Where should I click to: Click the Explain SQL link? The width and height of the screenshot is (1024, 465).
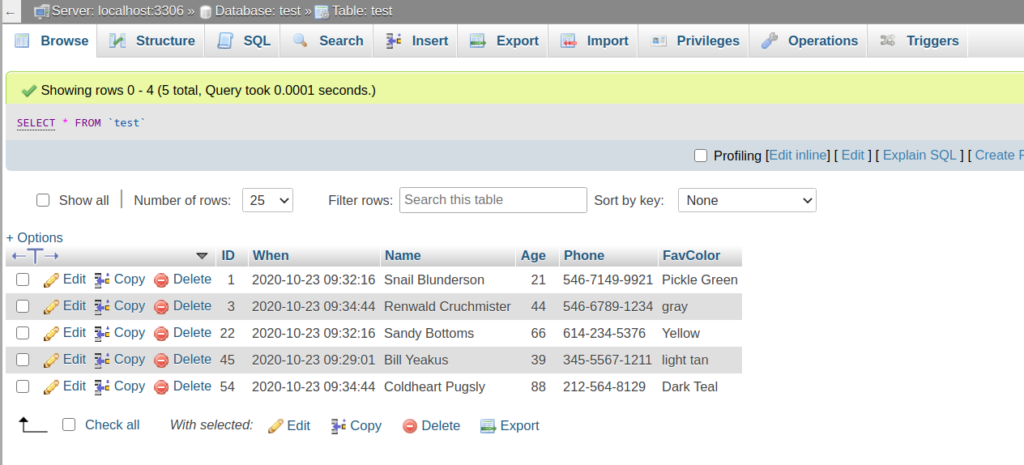coord(920,156)
